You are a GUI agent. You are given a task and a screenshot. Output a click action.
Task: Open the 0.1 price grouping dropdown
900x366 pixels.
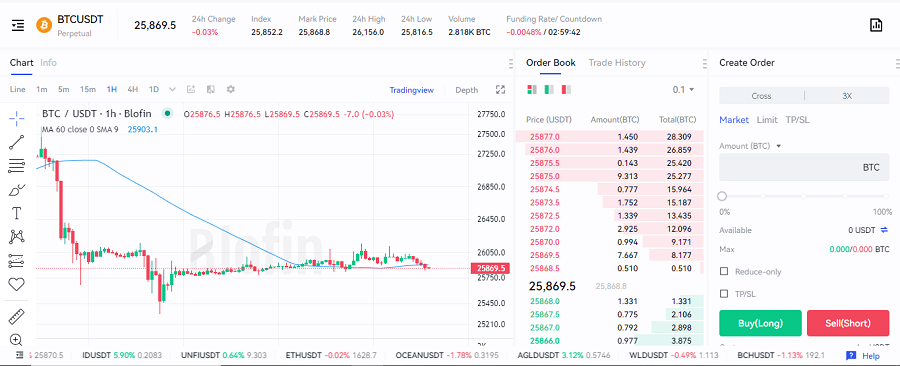pyautogui.click(x=683, y=89)
